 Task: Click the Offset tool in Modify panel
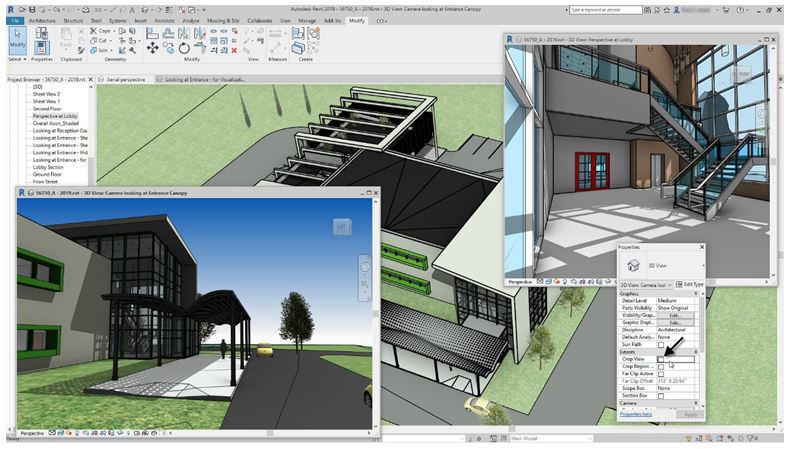click(169, 34)
